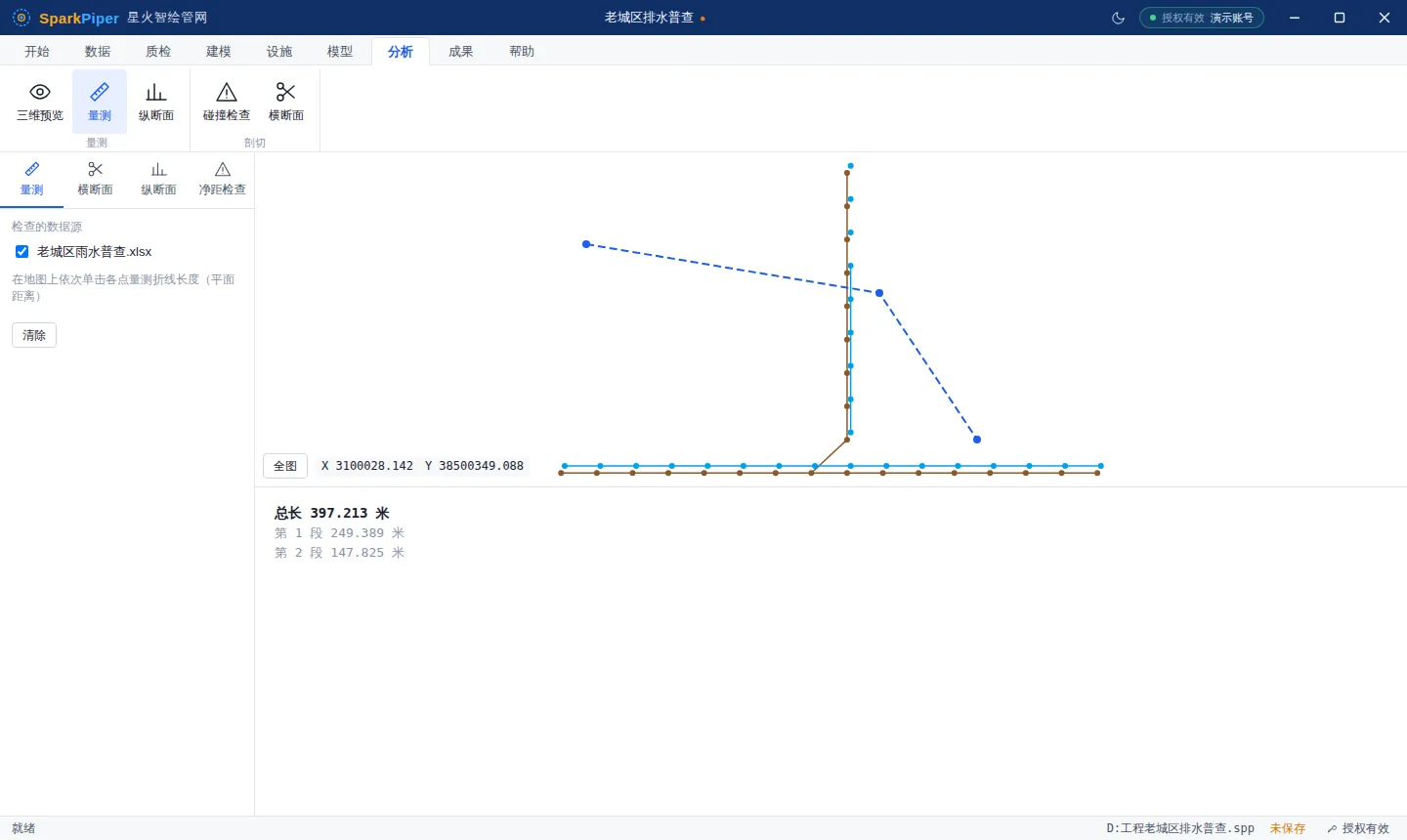
Task: Open the 建模 ribbon tab
Action: click(219, 51)
